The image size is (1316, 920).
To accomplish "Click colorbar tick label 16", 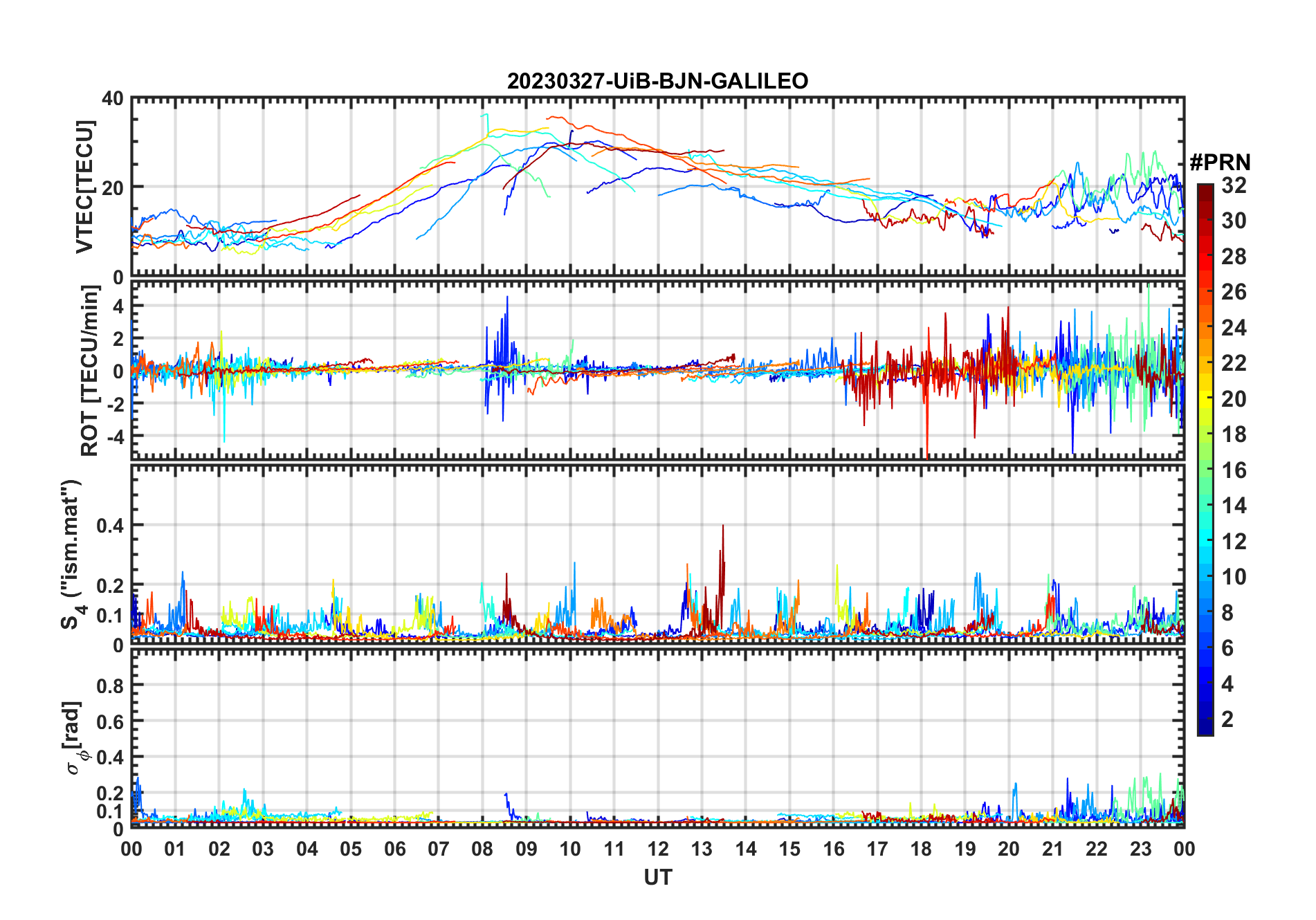I will [1234, 470].
